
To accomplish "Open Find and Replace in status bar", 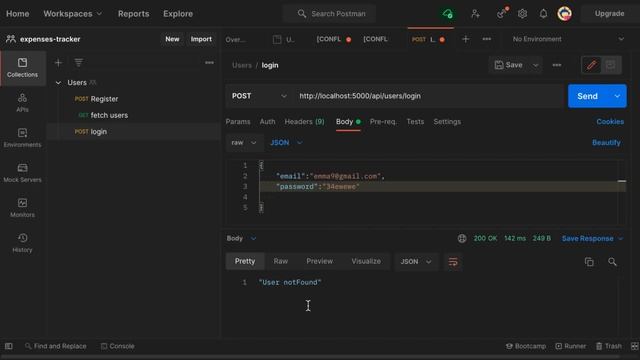I will point(56,346).
